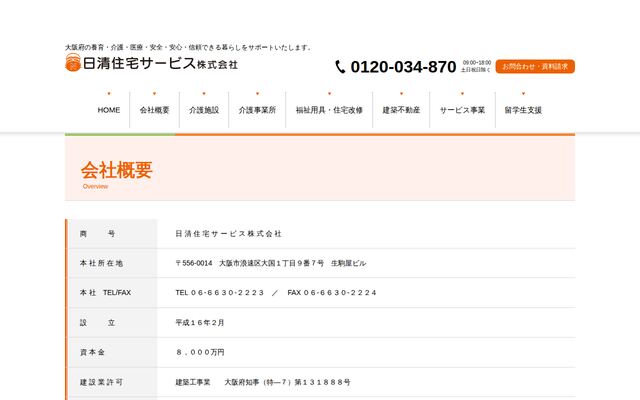Select the 8,000万円 value
640x400 pixels.
pyautogui.click(x=200, y=352)
